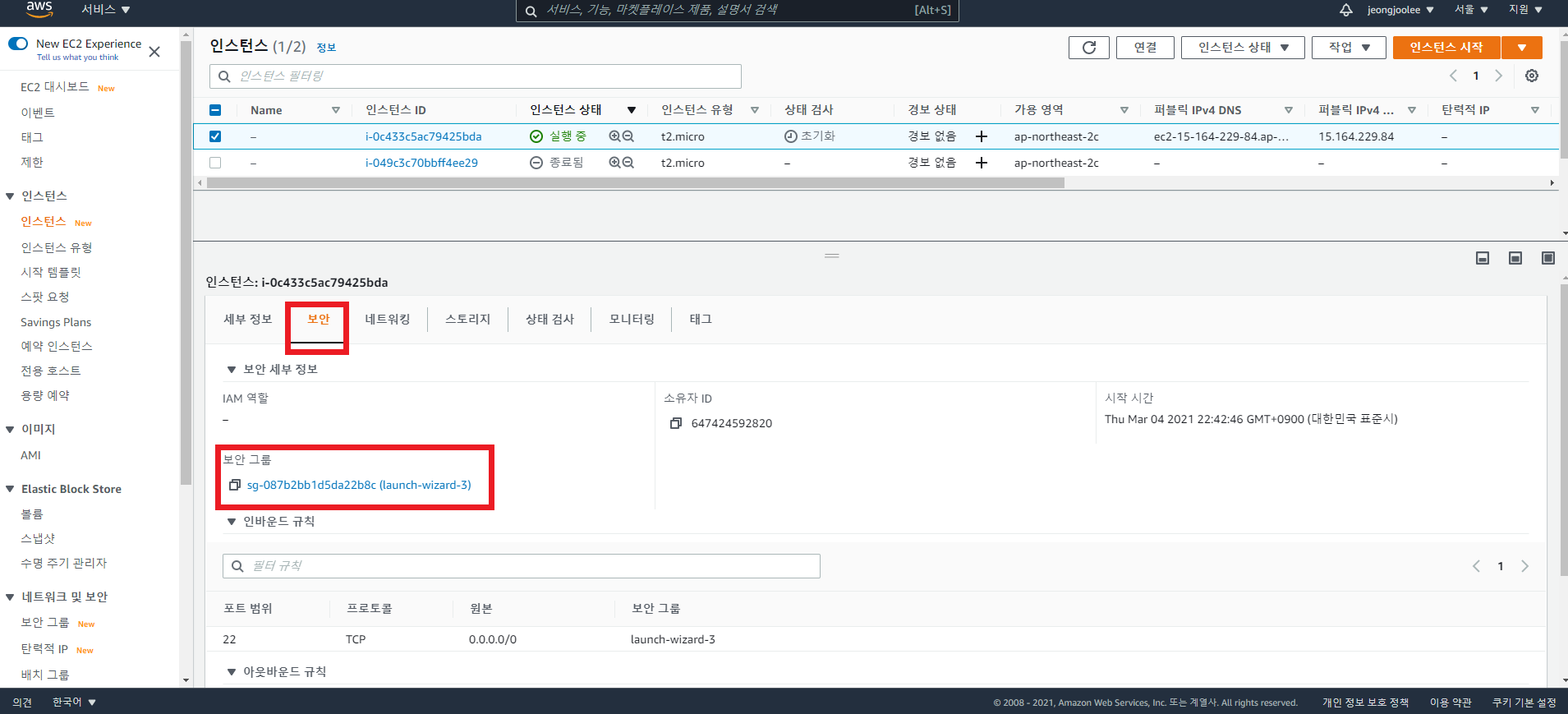Collapse the 인스턴스 sidebar group
The image size is (1568, 714).
pyautogui.click(x=10, y=196)
